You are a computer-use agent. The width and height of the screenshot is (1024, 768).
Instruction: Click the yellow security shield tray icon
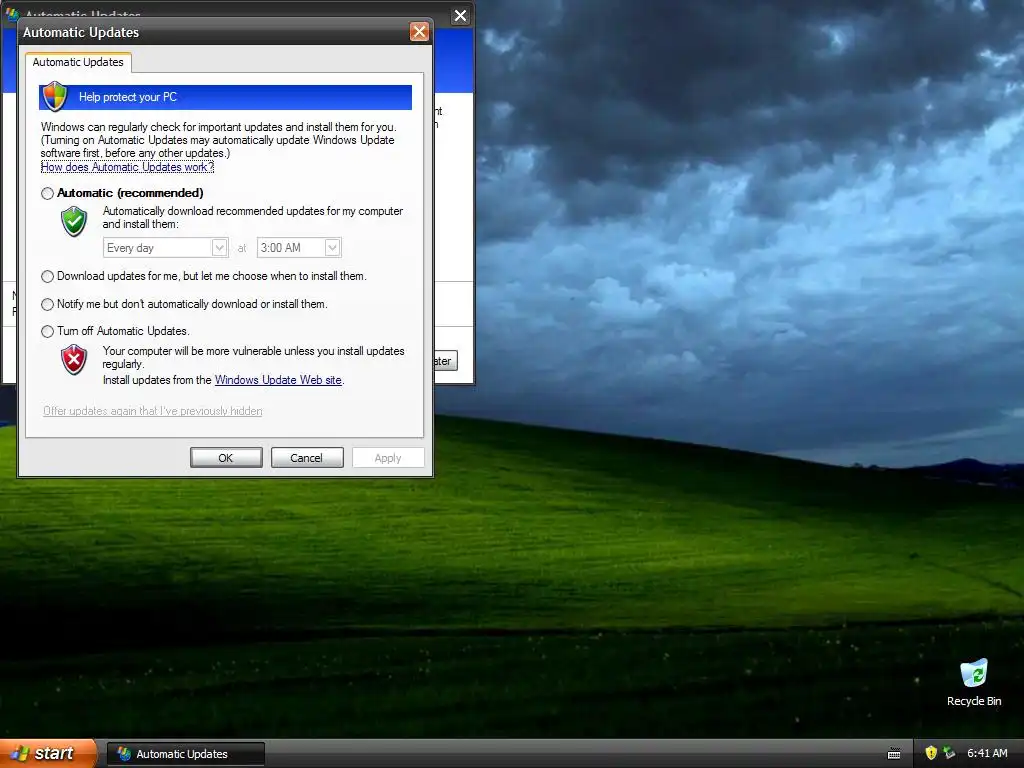click(931, 753)
